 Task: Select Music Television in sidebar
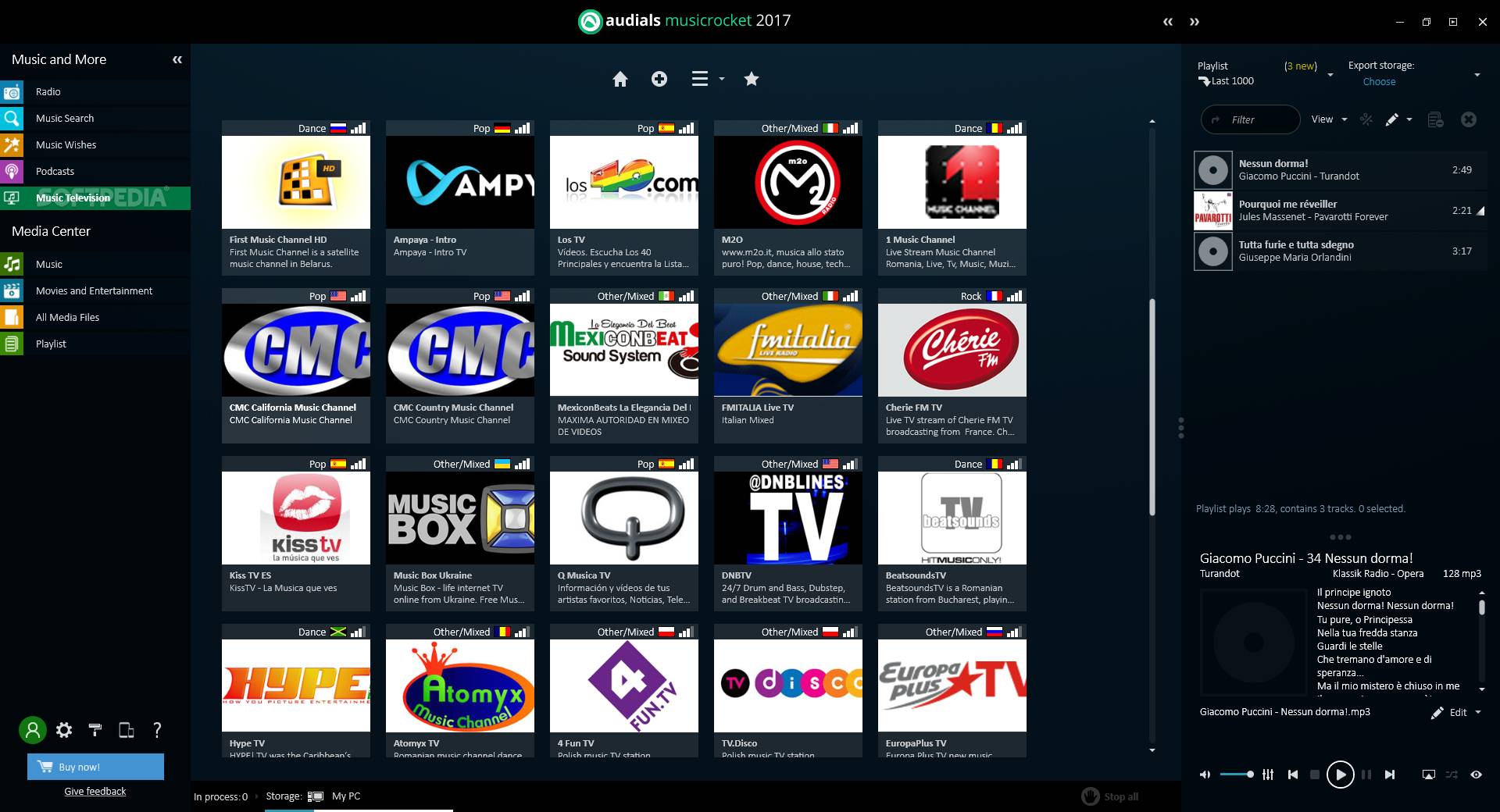[x=95, y=198]
